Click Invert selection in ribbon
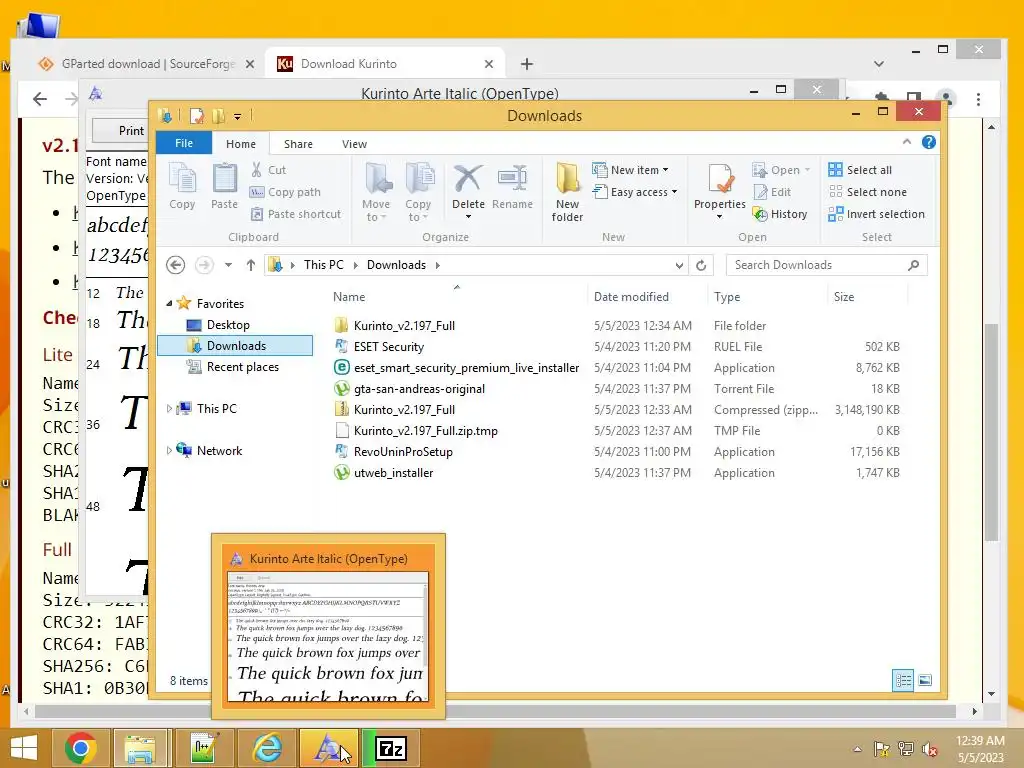This screenshot has width=1024, height=768. coord(876,214)
